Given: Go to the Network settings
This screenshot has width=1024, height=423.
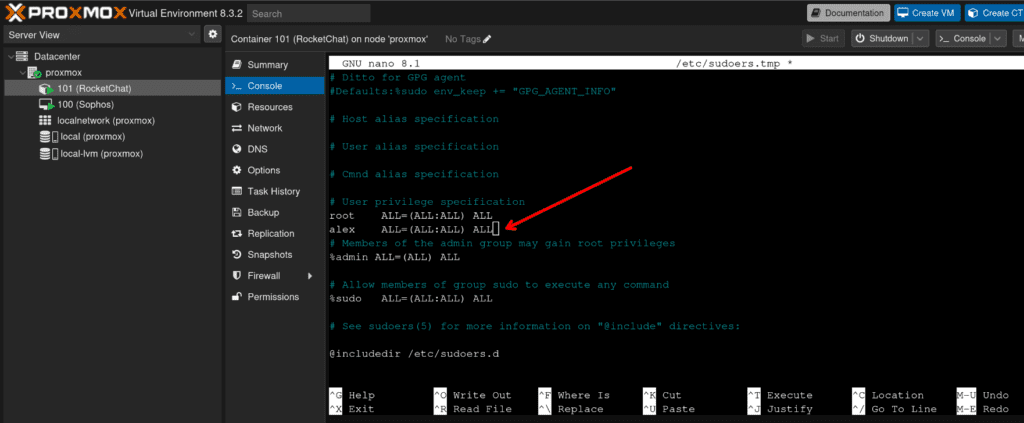Looking at the screenshot, I should (265, 128).
